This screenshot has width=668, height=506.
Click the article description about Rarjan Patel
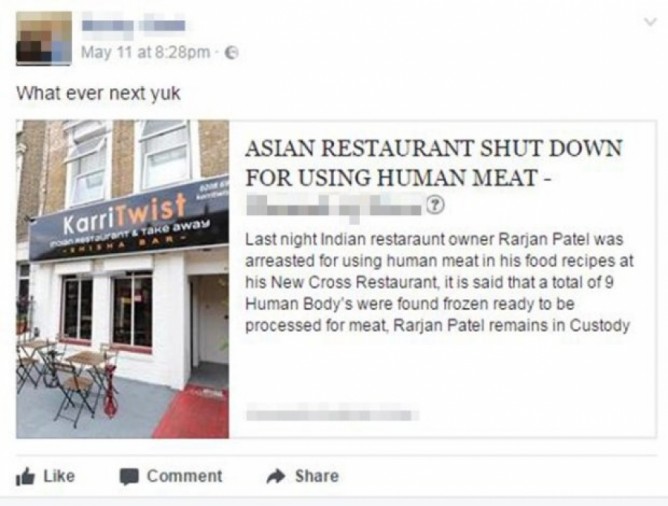coord(440,282)
